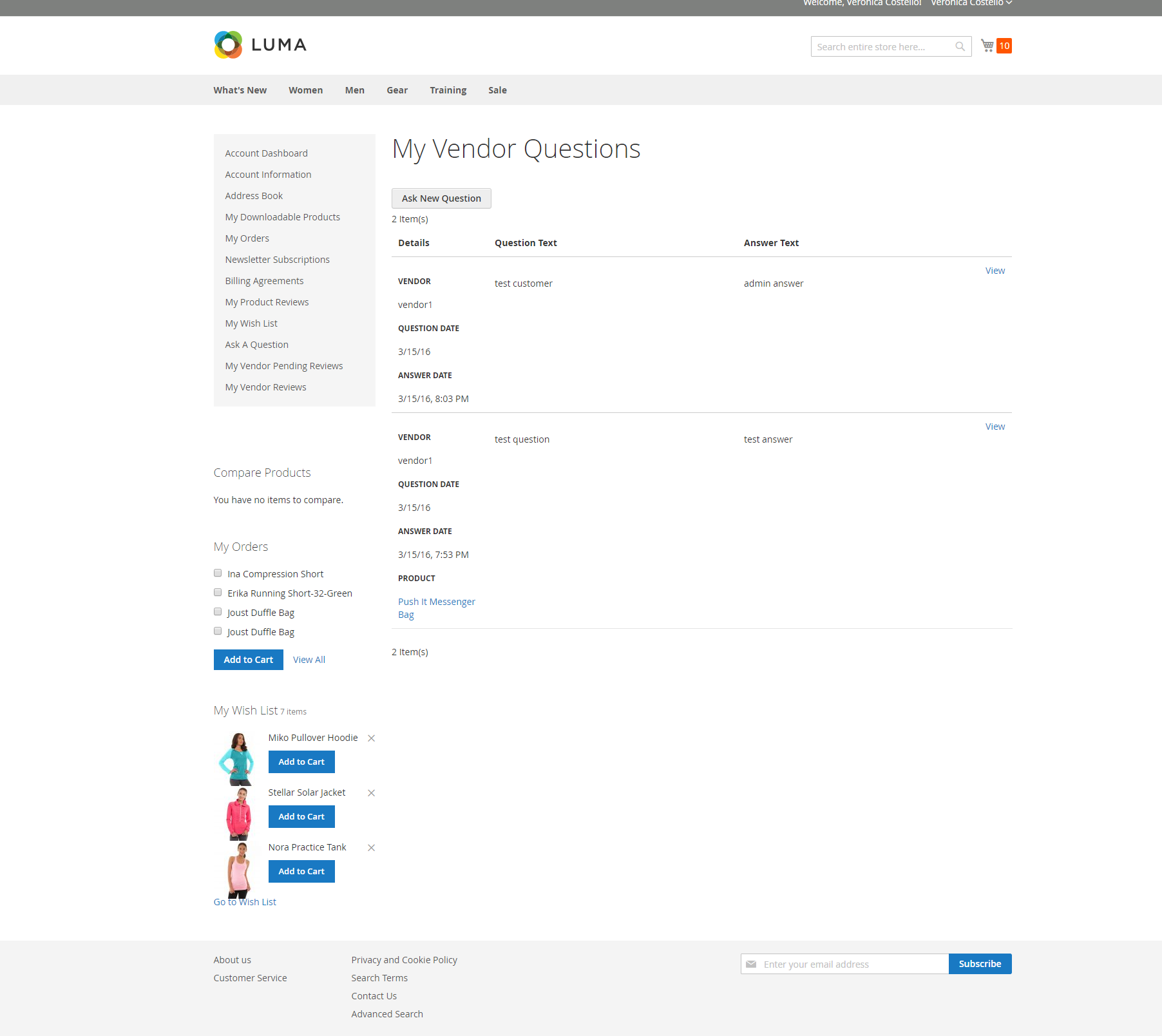Open My Vendor Reviews
The image size is (1162, 1036).
pyautogui.click(x=266, y=387)
